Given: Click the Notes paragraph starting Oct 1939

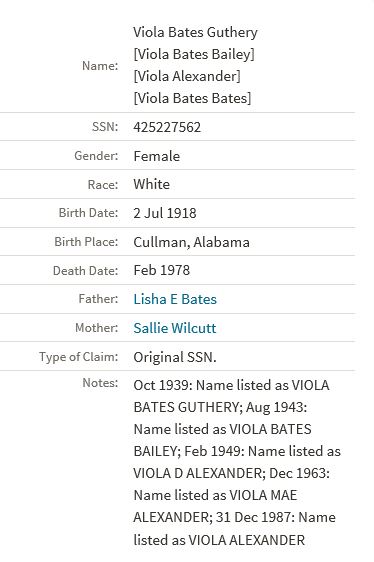Looking at the screenshot, I should [237, 462].
